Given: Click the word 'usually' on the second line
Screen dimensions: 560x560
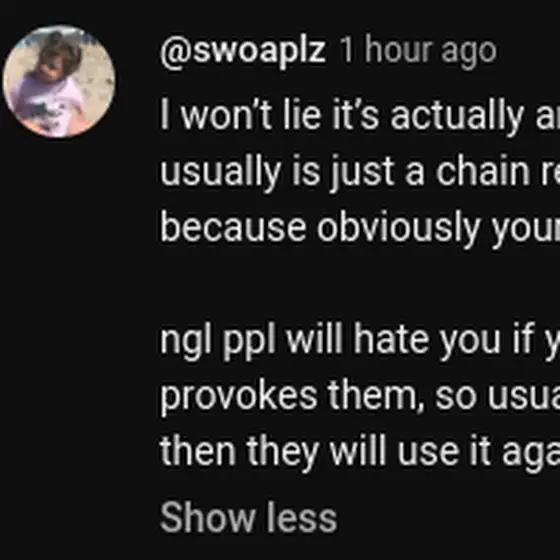Looking at the screenshot, I should click(x=220, y=173).
